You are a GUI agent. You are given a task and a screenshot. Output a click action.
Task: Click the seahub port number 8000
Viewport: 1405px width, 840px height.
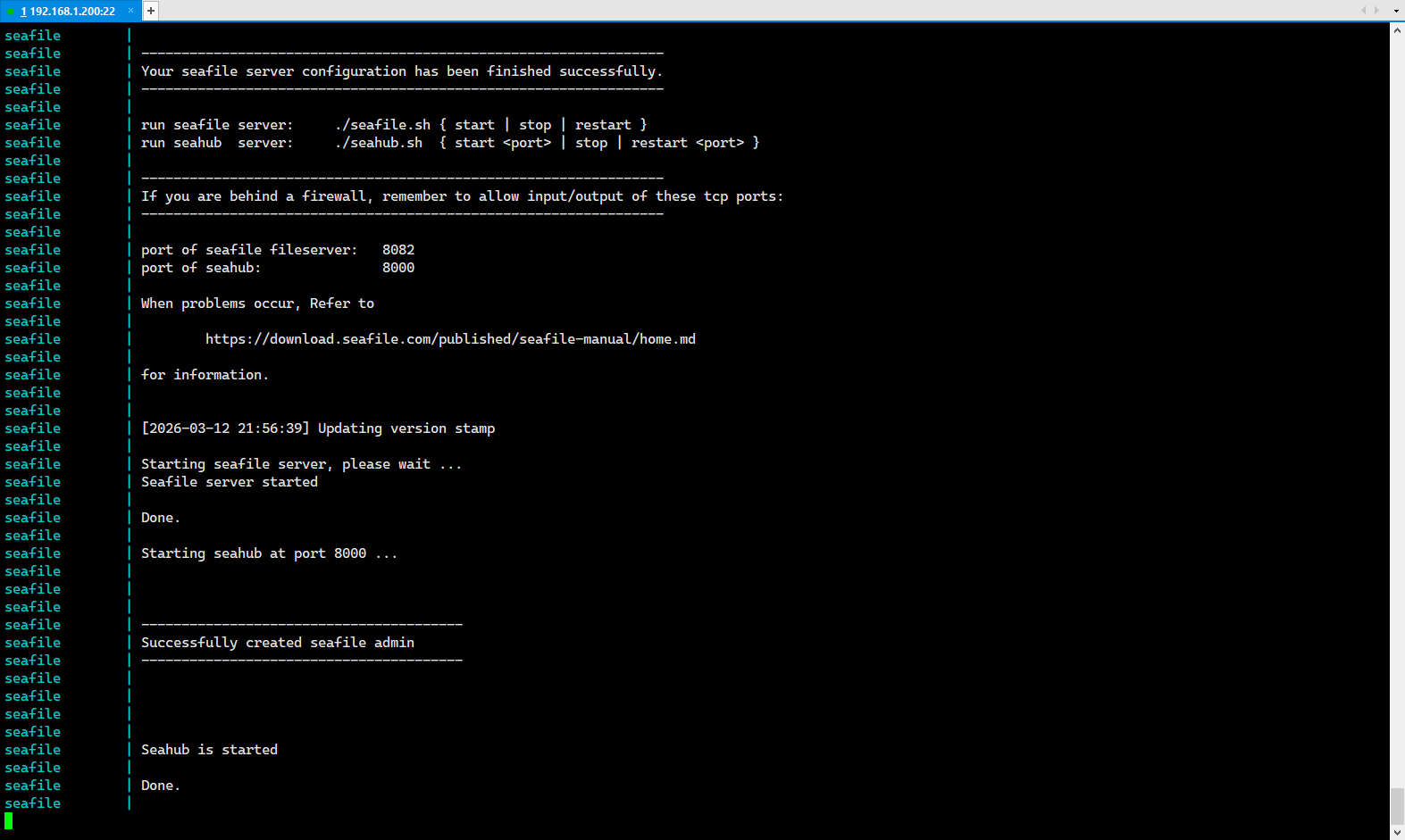point(398,268)
